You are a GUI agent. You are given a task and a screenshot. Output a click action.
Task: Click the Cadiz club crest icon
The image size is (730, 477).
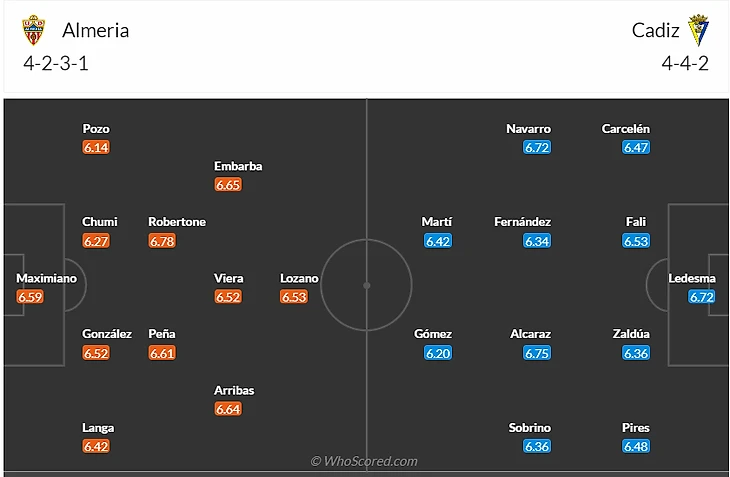pos(698,31)
